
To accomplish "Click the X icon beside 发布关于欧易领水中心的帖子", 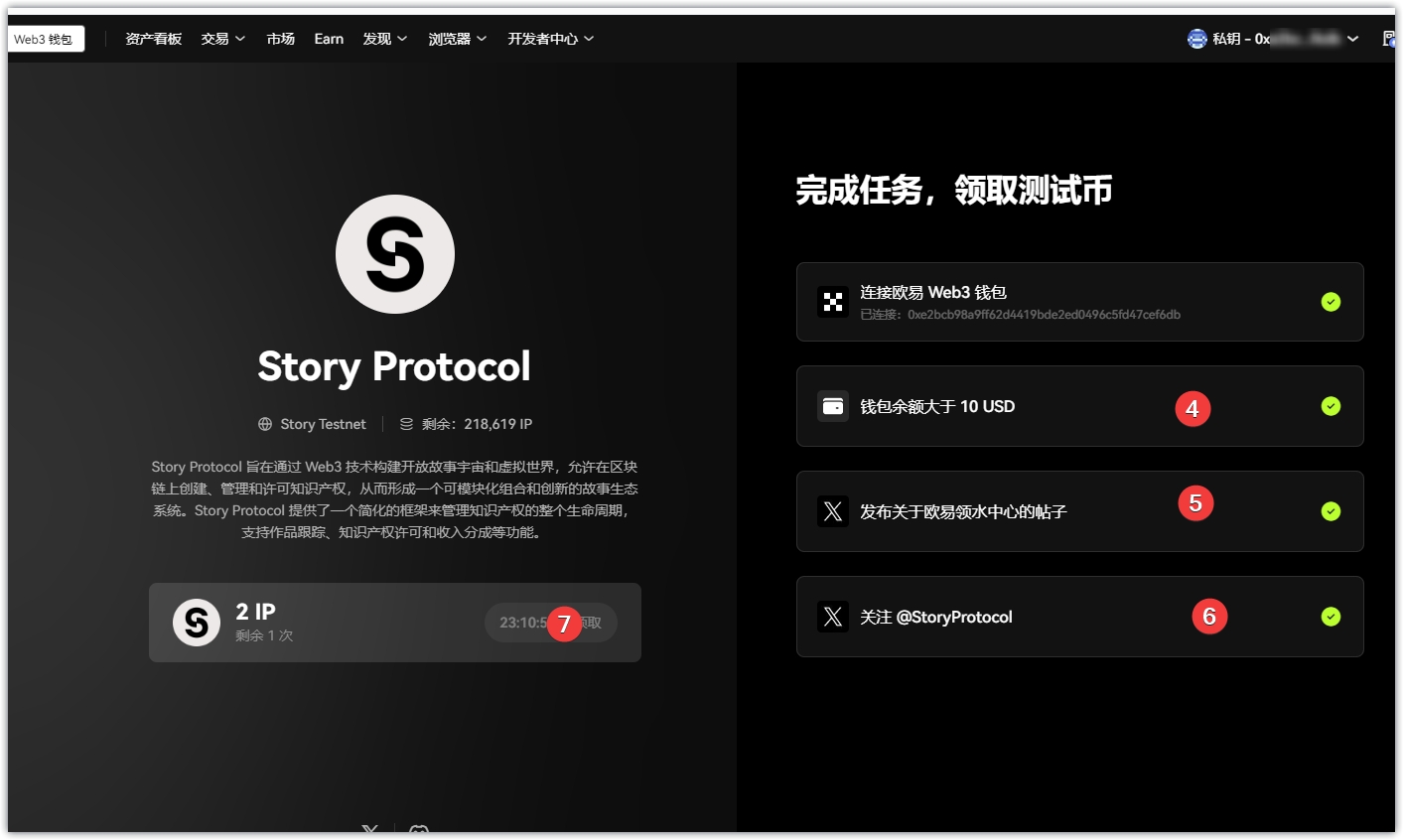I will [832, 511].
